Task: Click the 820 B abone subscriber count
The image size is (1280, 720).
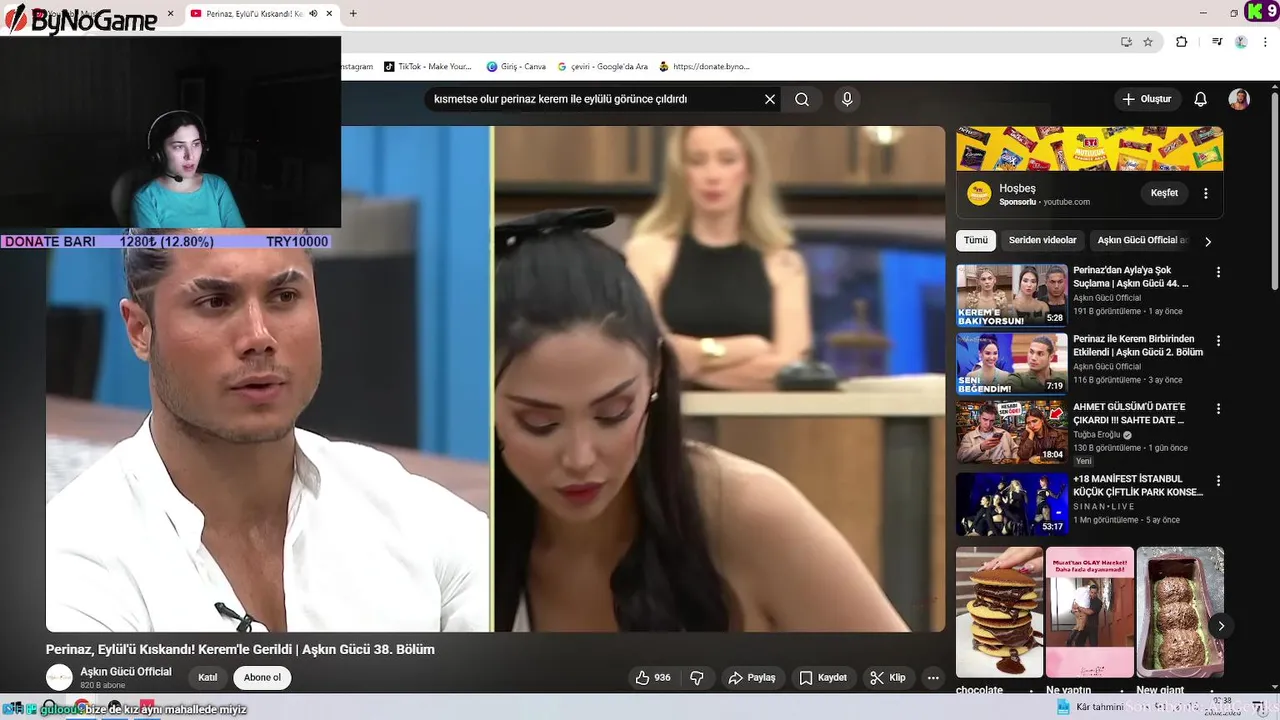Action: (103, 686)
